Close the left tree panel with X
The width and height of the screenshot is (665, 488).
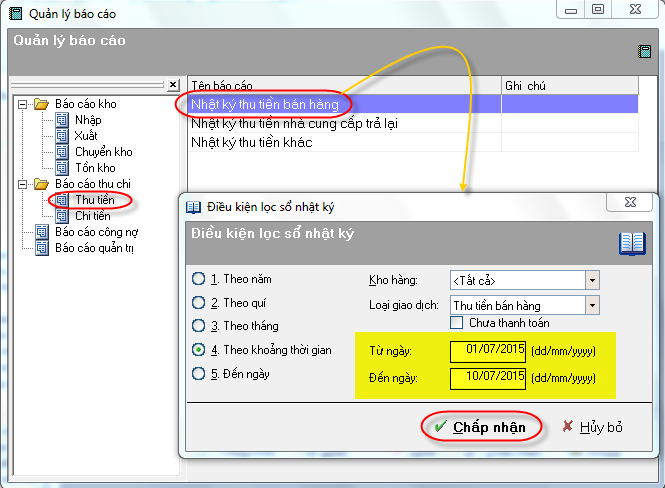coord(172,85)
